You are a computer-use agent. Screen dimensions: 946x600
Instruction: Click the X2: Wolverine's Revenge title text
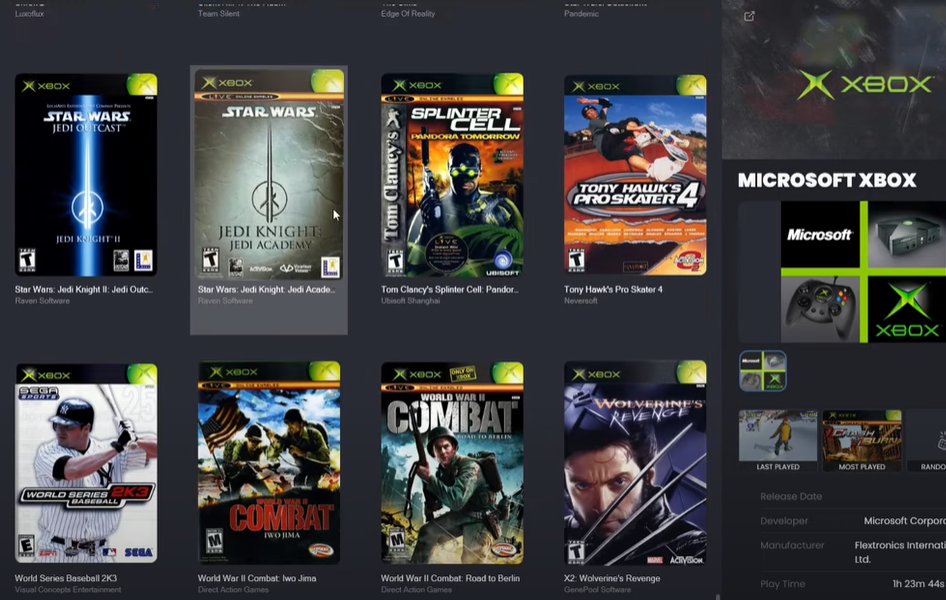click(612, 578)
